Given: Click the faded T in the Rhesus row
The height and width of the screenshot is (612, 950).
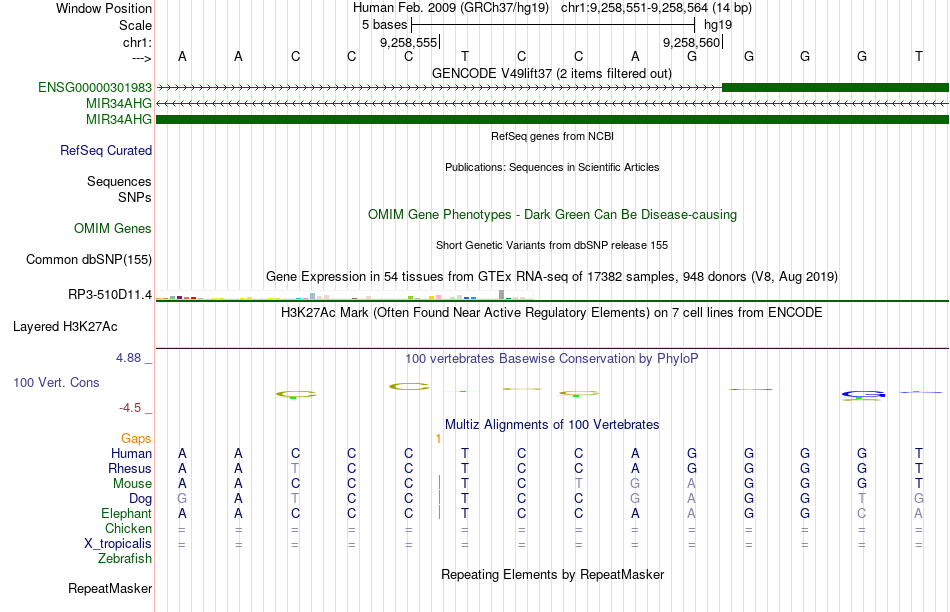Looking at the screenshot, I should pyautogui.click(x=294, y=468).
